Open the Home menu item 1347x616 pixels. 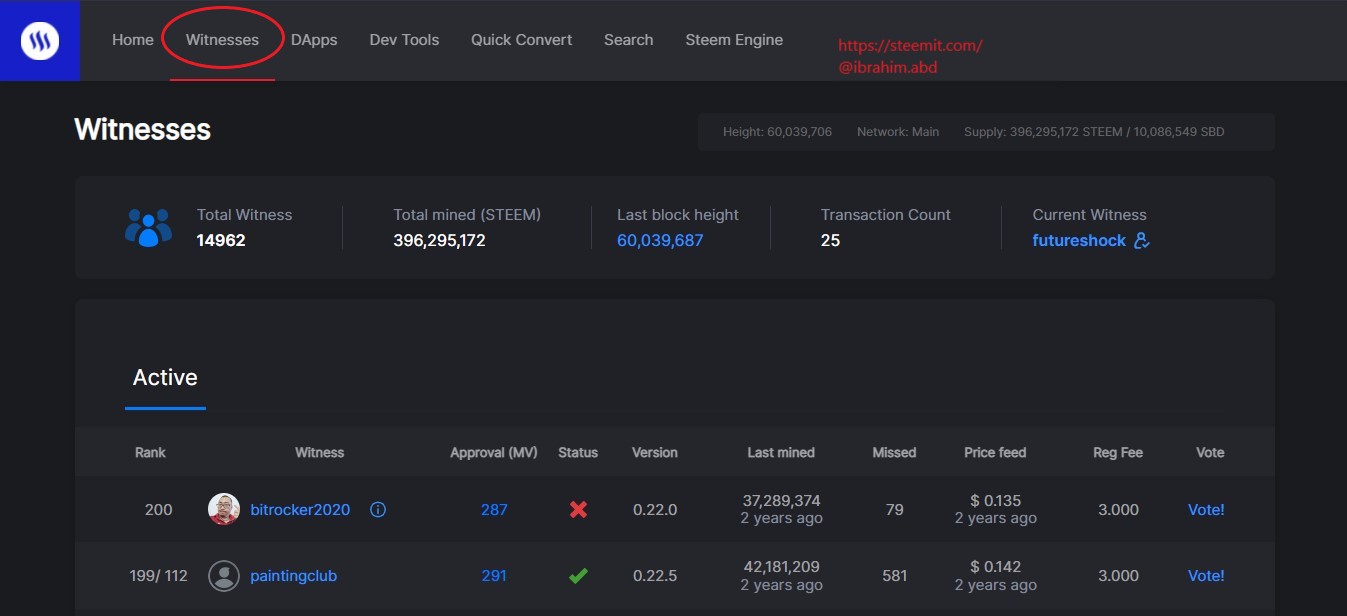click(133, 40)
